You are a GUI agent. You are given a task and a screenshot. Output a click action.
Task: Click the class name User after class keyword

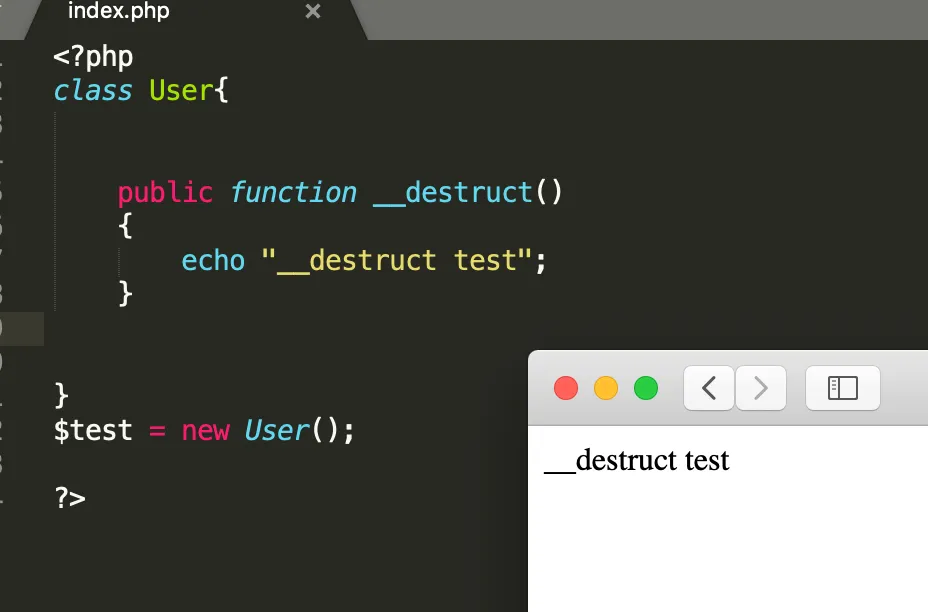(181, 91)
